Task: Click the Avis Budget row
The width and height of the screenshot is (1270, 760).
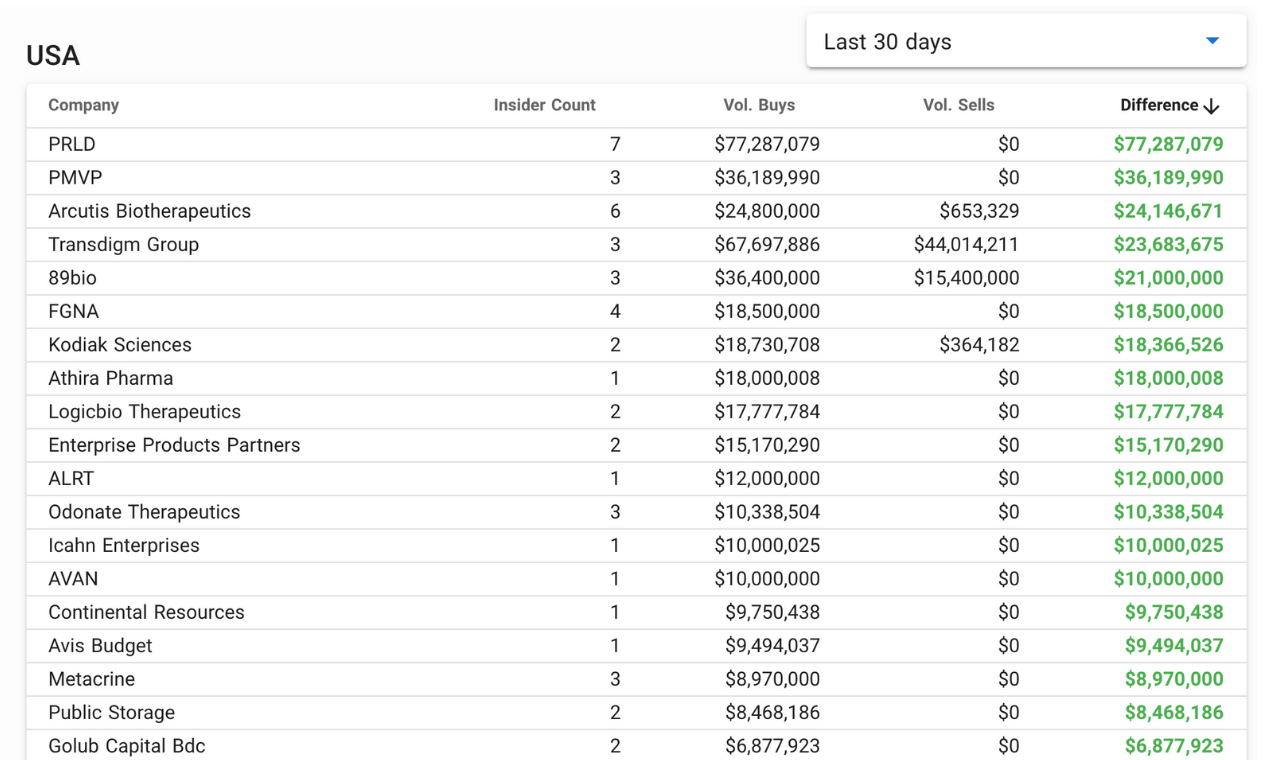Action: click(100, 645)
